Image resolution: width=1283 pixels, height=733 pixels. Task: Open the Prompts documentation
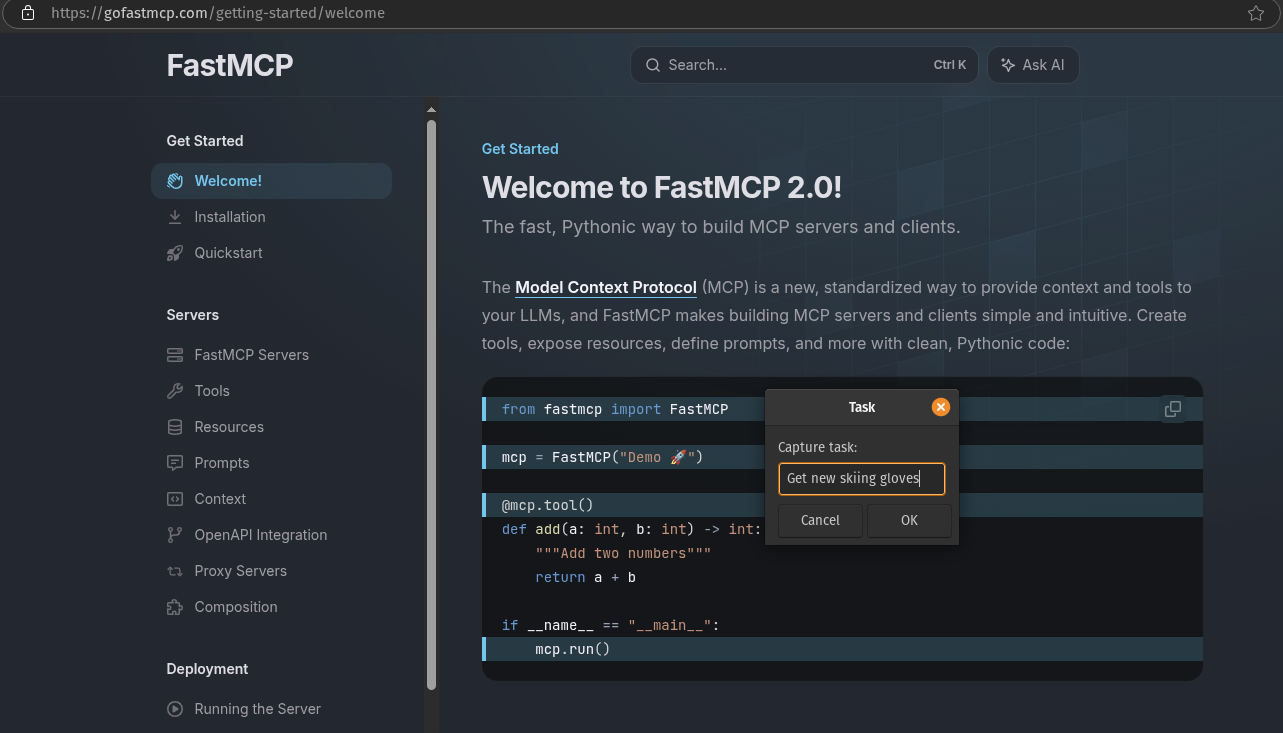[x=271, y=463]
